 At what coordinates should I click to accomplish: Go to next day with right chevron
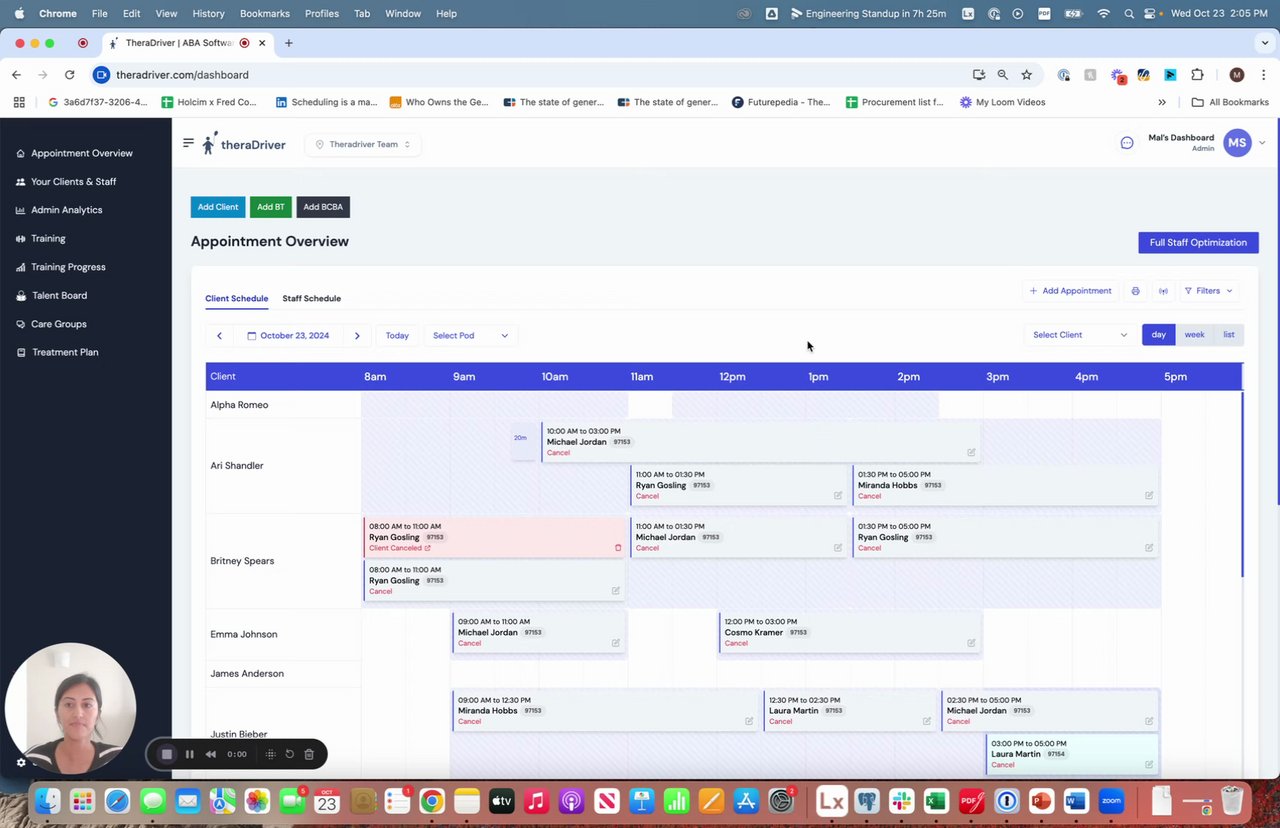point(357,336)
